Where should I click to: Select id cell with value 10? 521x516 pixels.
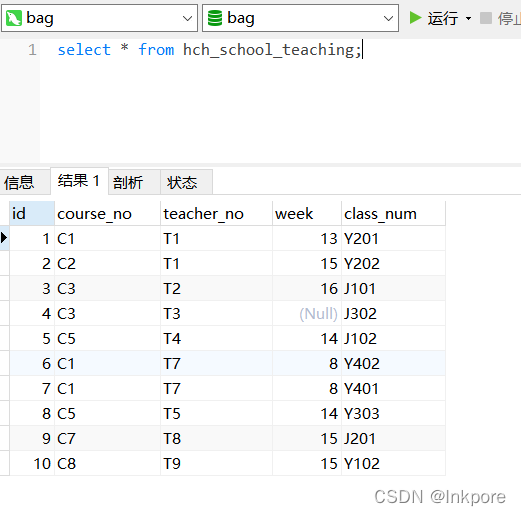pyautogui.click(x=32, y=463)
